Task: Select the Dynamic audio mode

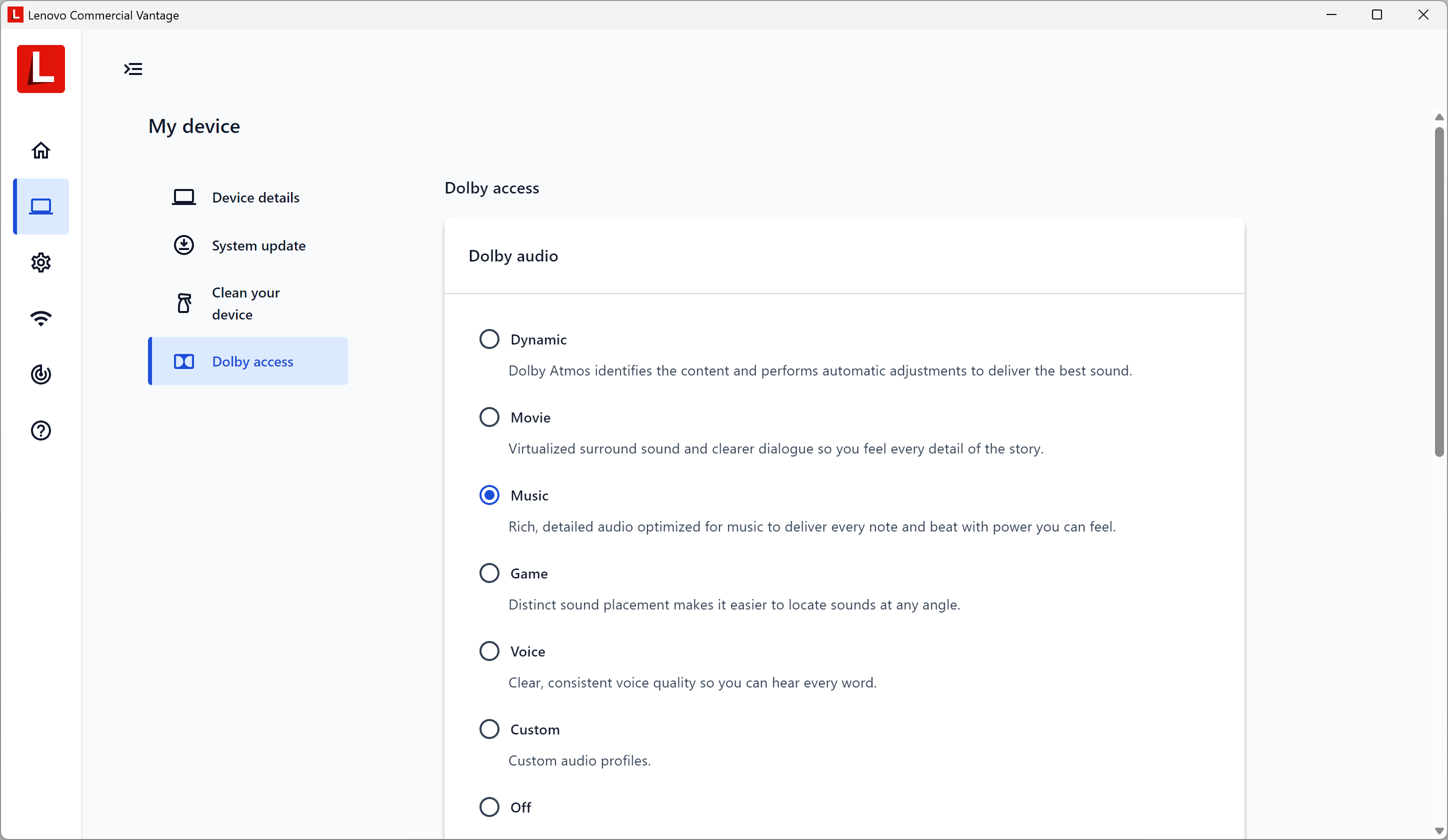Action: pos(489,339)
